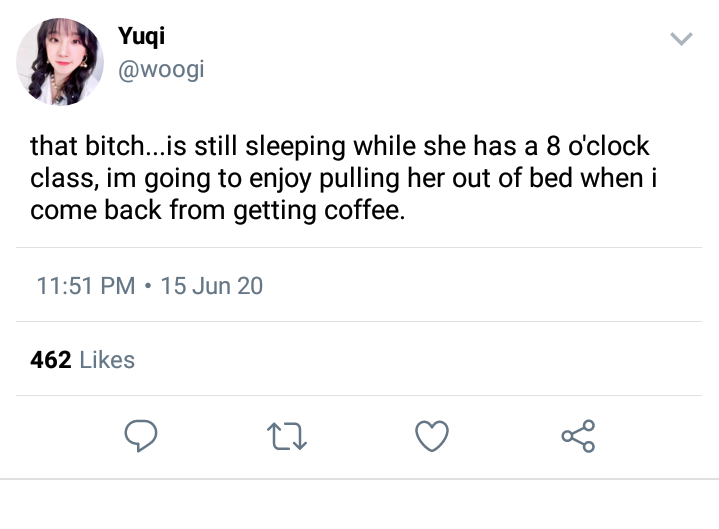Open share options via the share icon

tap(578, 436)
